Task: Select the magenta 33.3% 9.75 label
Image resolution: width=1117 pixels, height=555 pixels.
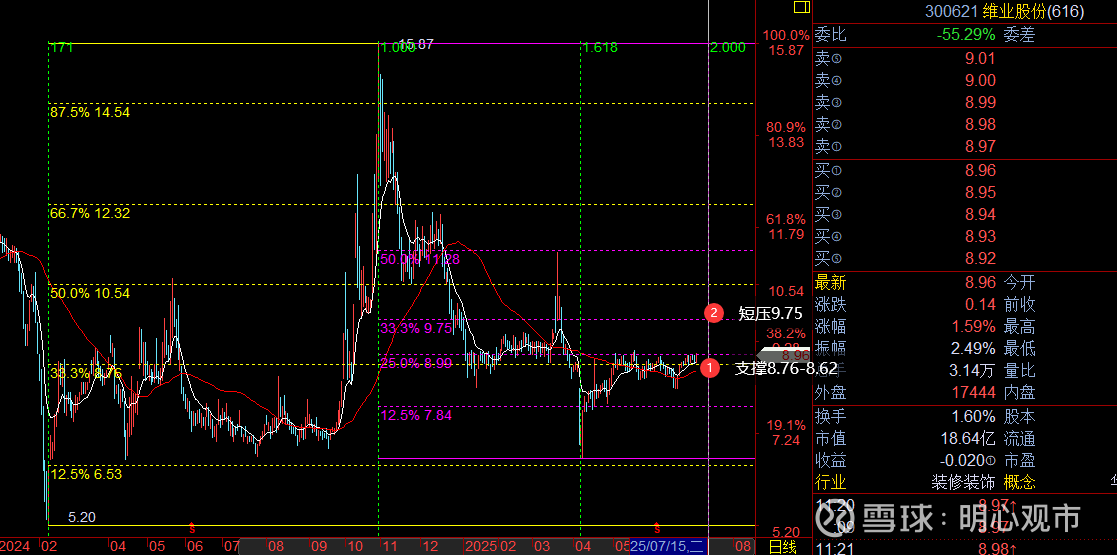Action: click(x=416, y=328)
